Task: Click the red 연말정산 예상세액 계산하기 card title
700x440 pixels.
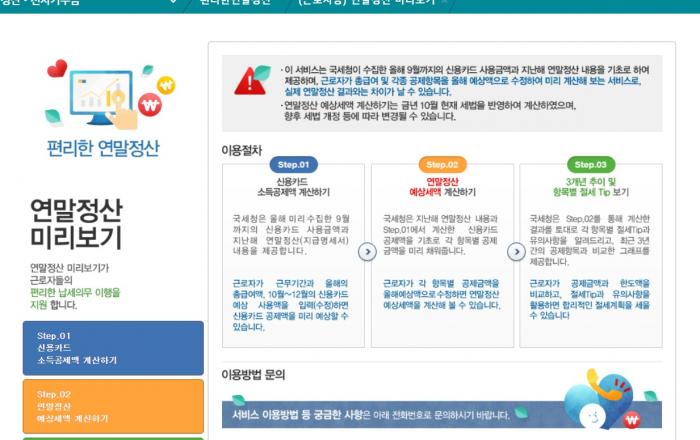Action: [x=441, y=188]
